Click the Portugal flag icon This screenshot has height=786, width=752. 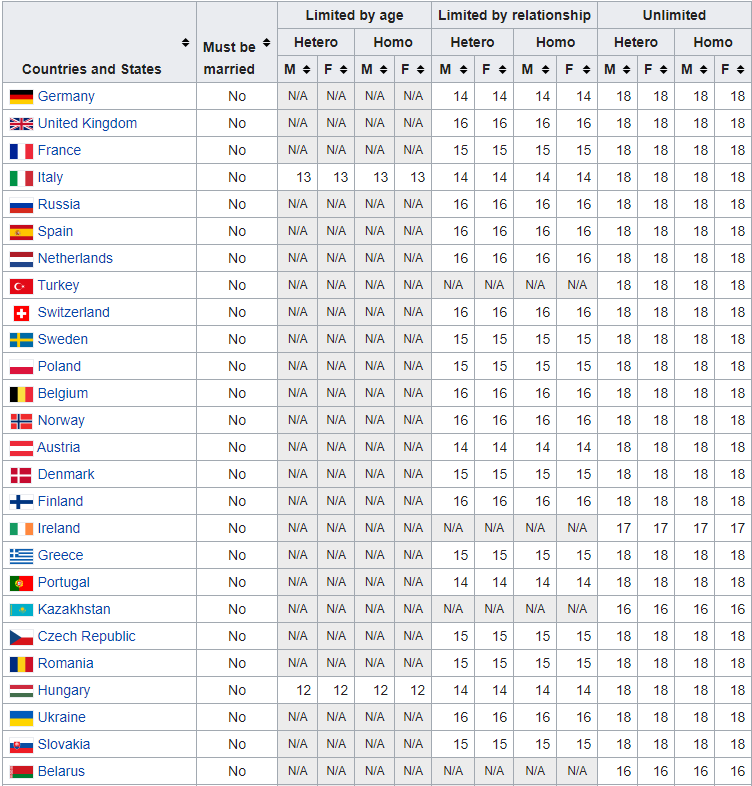21,583
